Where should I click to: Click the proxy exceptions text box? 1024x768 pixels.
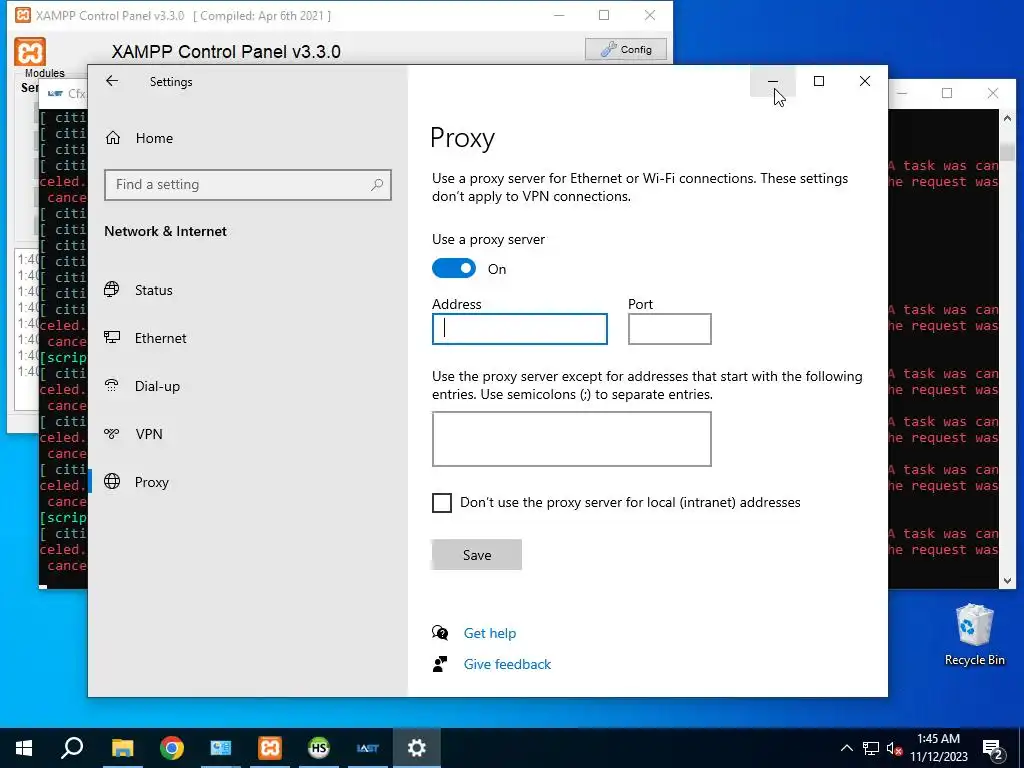tap(571, 439)
